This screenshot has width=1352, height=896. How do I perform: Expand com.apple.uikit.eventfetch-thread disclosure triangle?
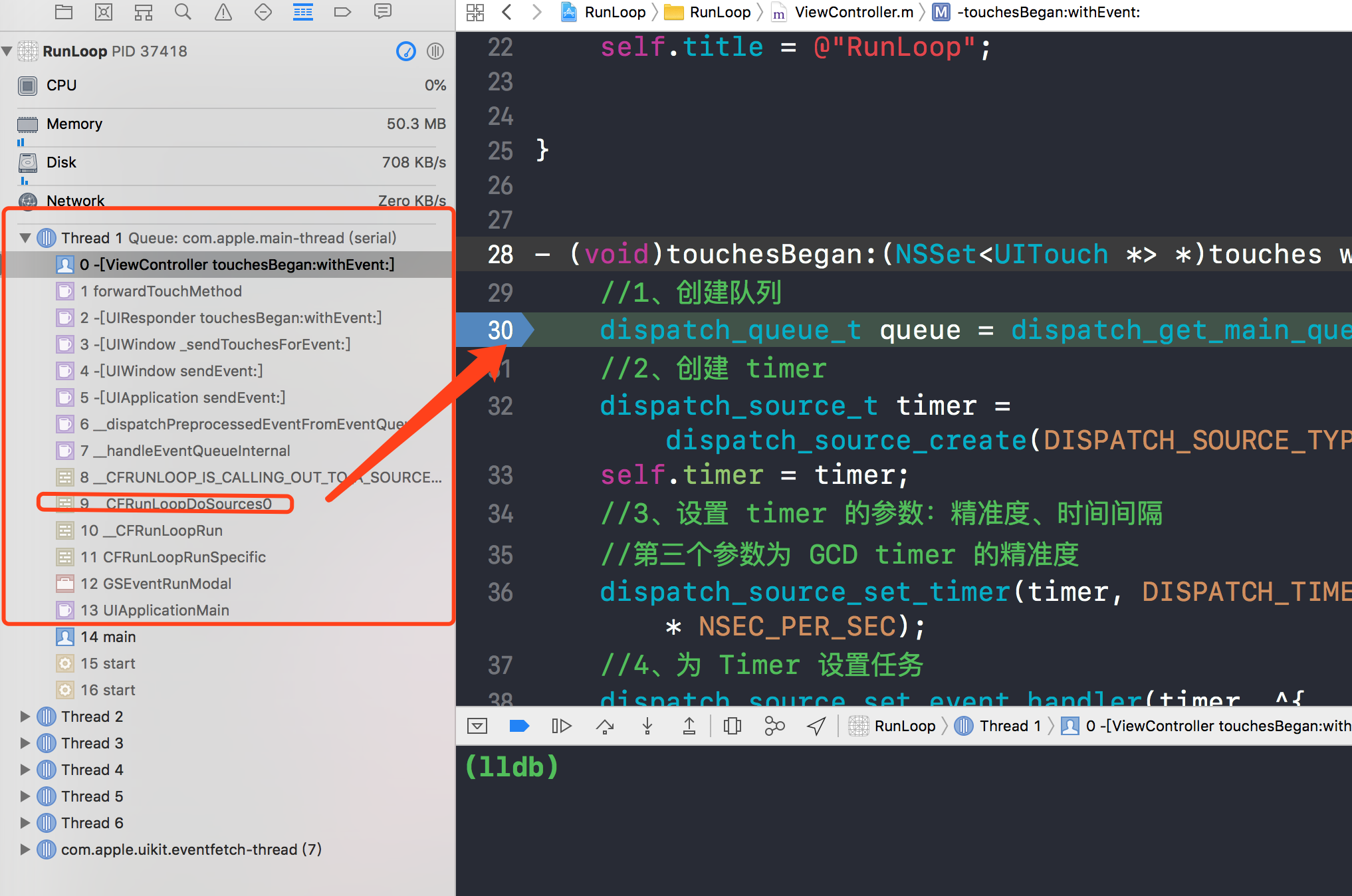[x=25, y=849]
